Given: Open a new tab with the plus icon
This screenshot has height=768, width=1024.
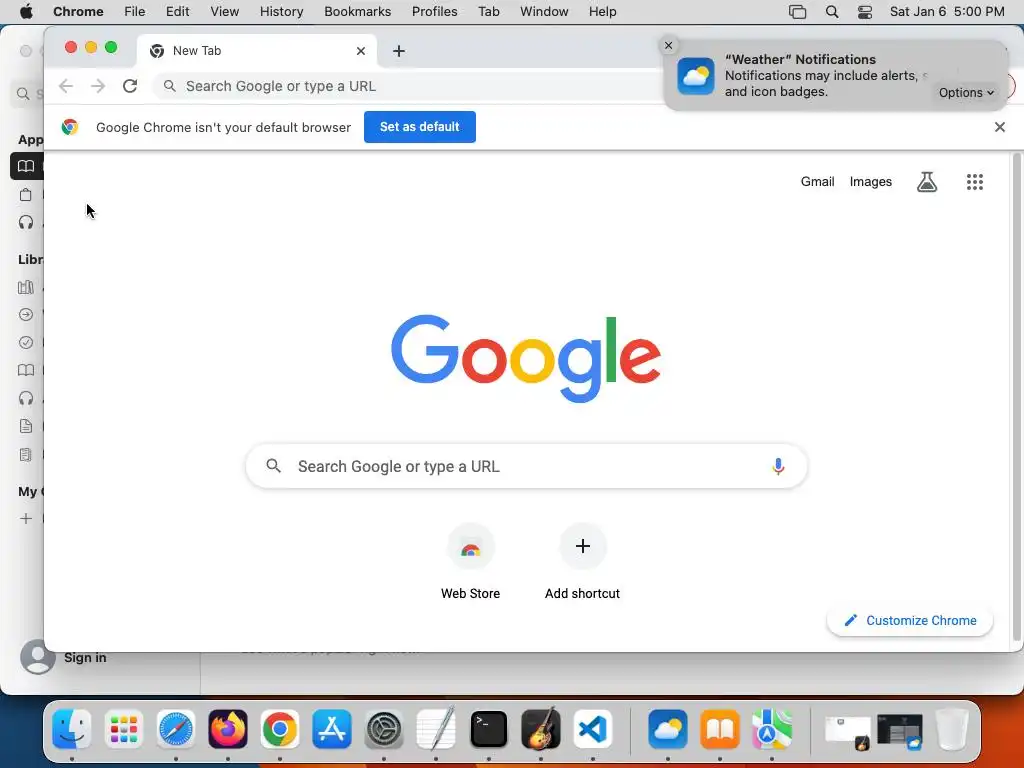Looking at the screenshot, I should tap(398, 51).
